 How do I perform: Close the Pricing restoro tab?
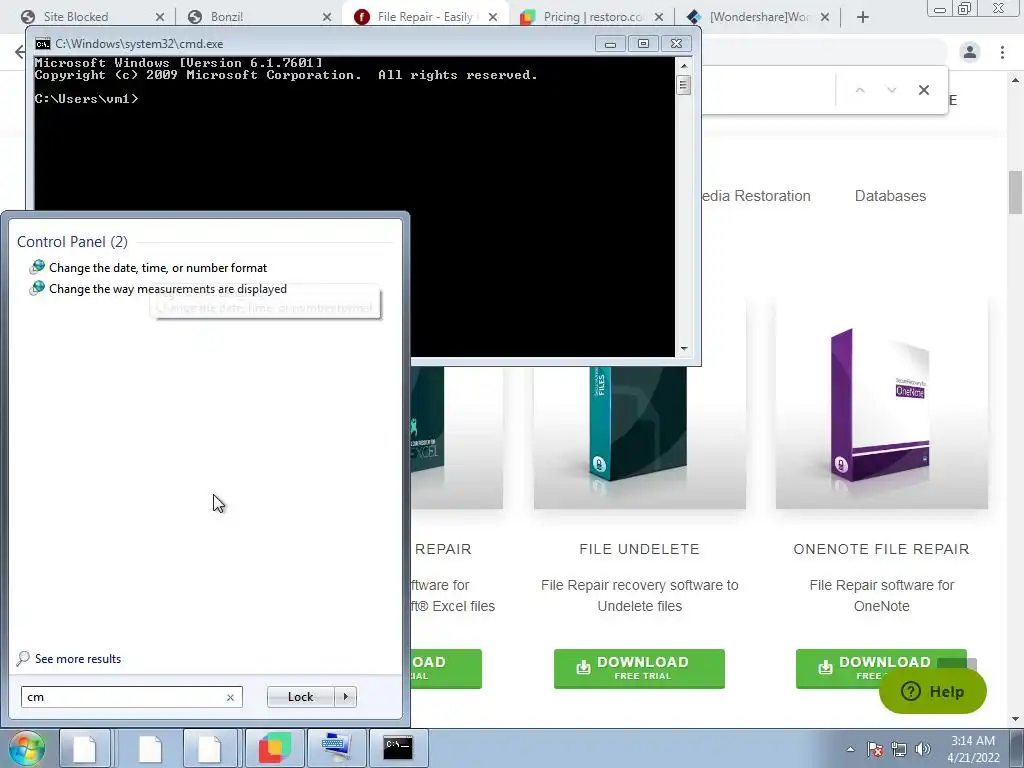(x=659, y=17)
